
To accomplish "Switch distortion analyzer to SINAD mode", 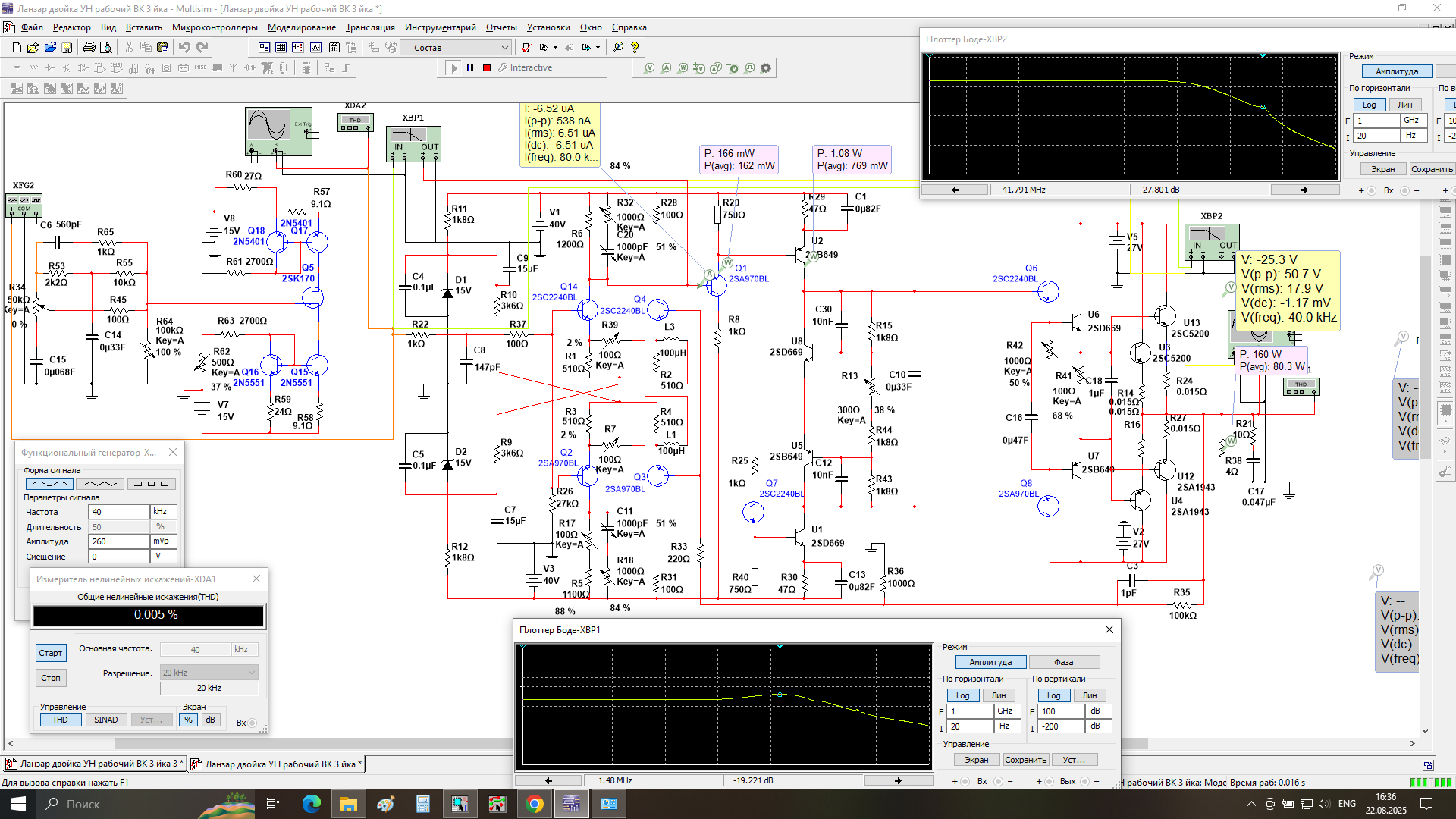I will coord(106,720).
